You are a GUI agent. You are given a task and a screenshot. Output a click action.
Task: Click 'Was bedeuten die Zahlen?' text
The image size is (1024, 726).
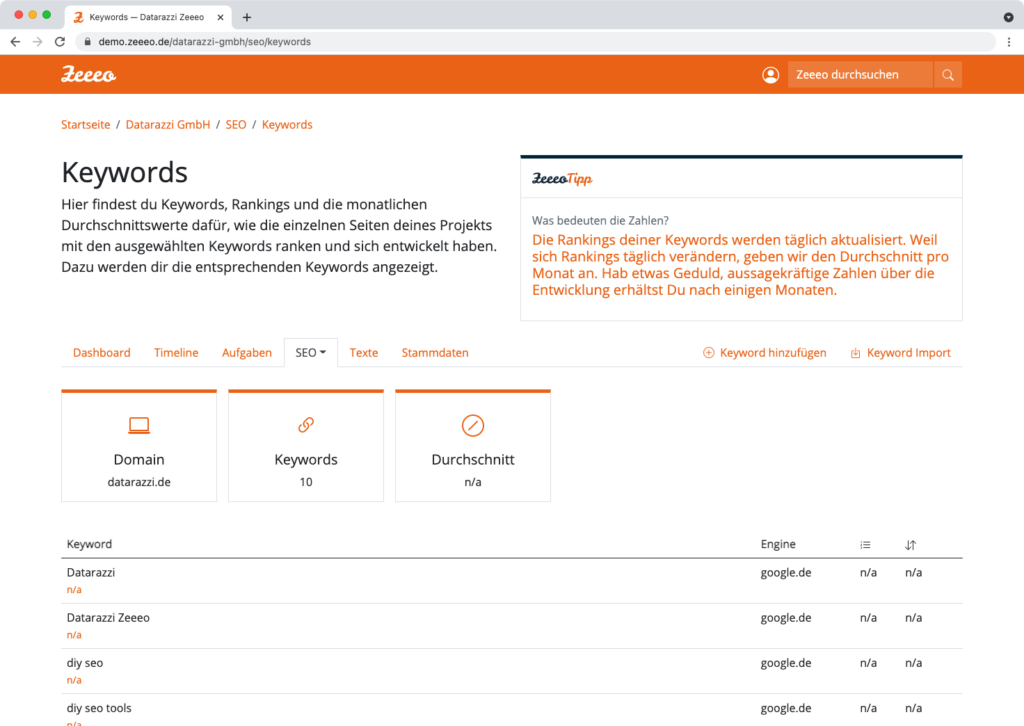tap(600, 221)
